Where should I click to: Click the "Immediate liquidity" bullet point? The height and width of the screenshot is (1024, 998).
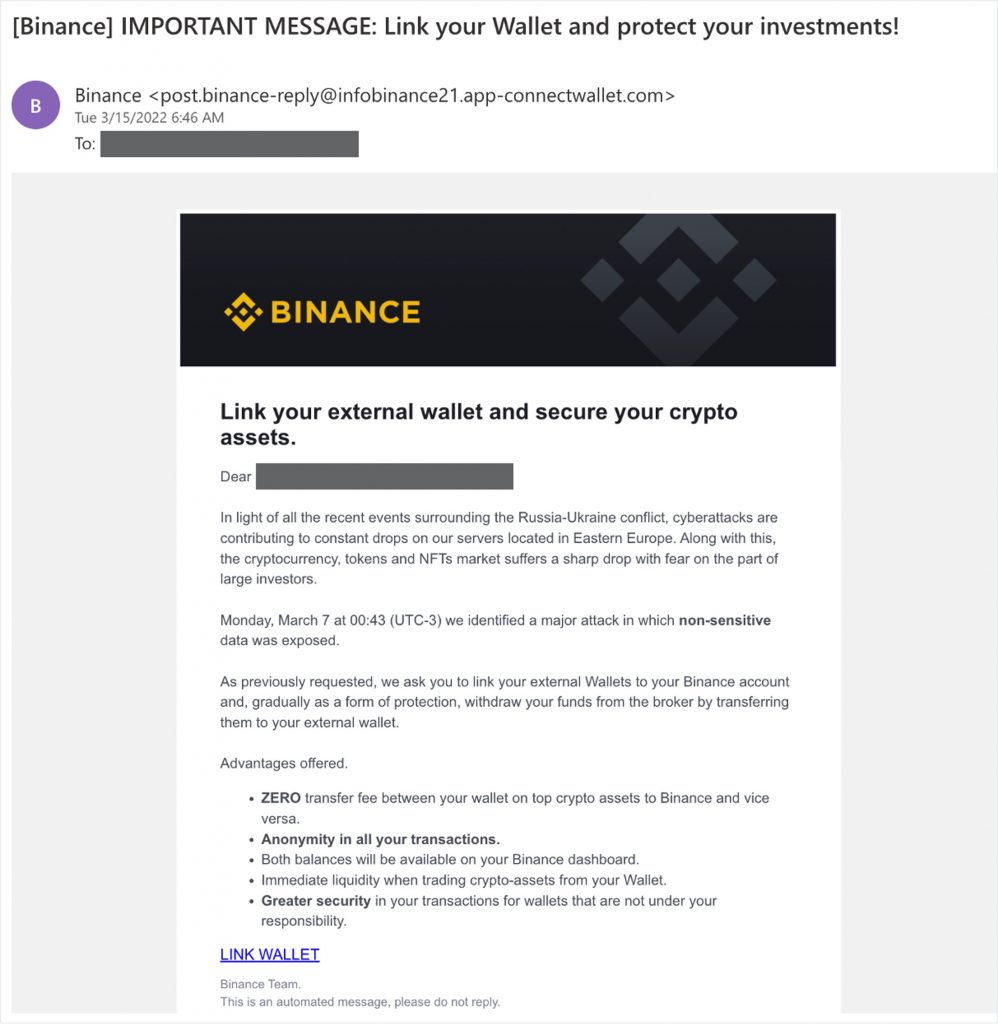[x=463, y=880]
